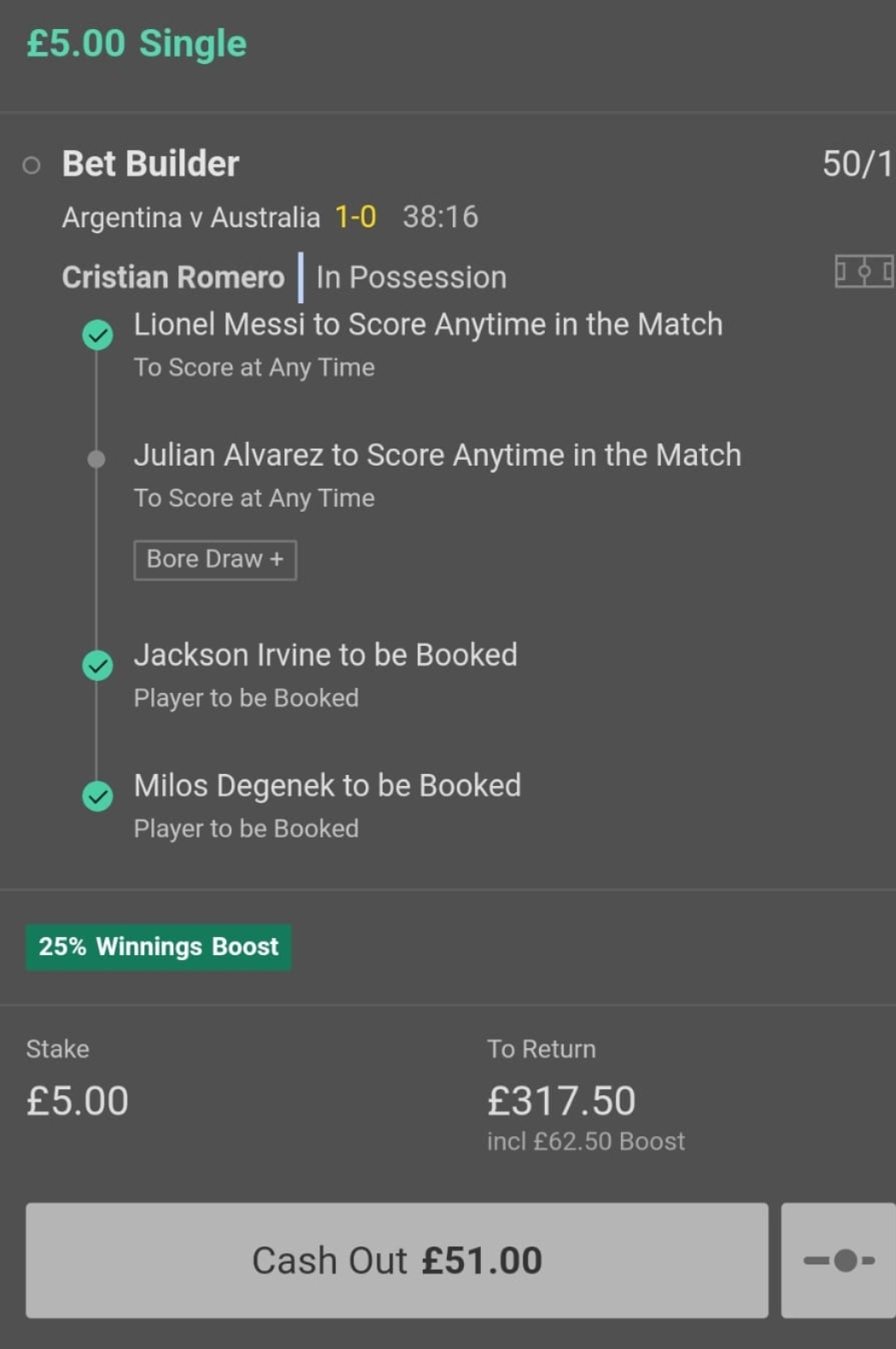Open the football pitch match view icon
Viewport: 896px width, 1349px height.
tap(863, 273)
